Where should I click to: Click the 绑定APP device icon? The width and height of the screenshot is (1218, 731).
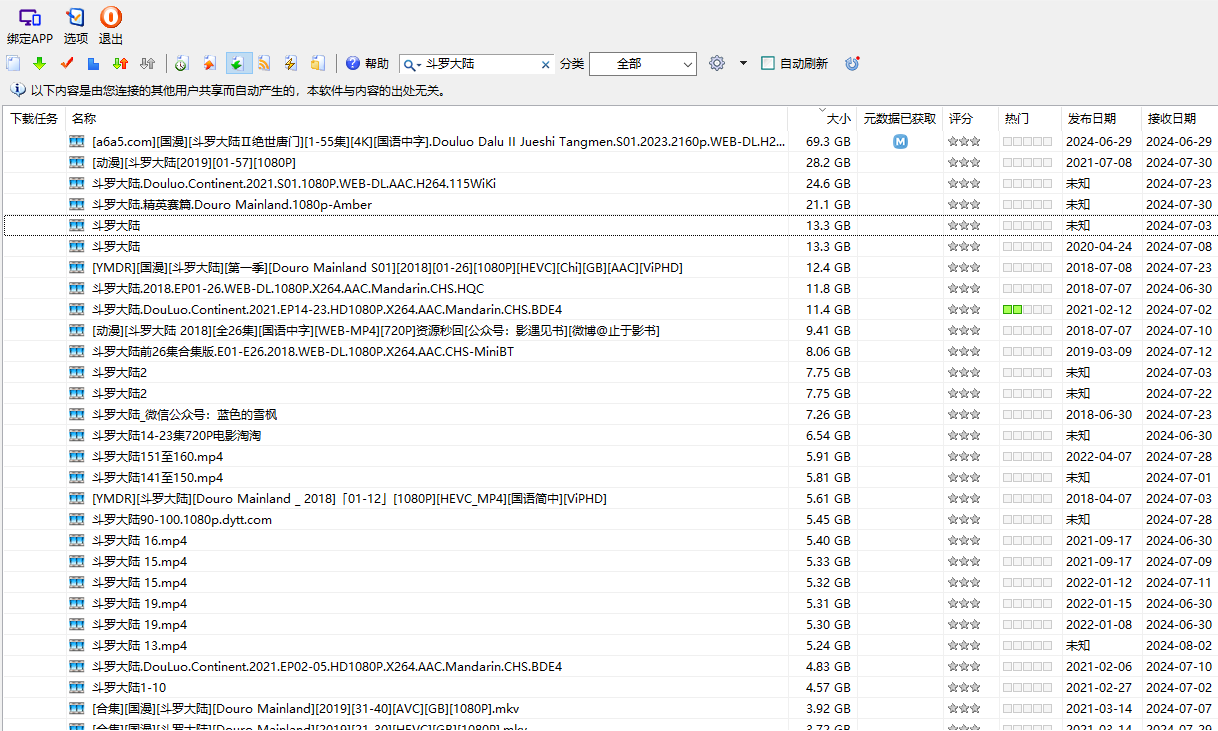pyautogui.click(x=29, y=17)
